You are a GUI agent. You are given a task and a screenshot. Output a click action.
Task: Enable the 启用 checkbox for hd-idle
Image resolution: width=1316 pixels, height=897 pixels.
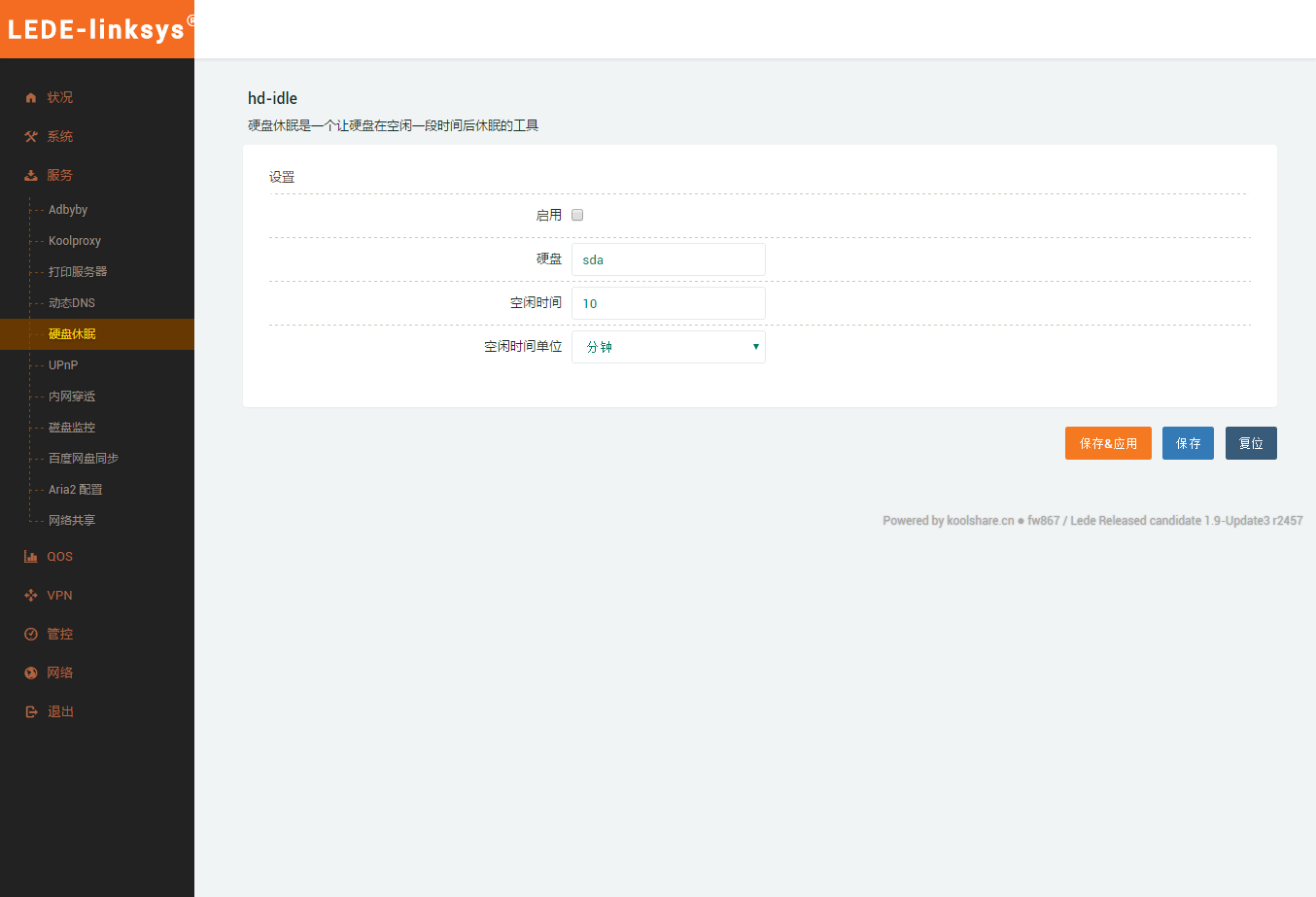click(x=577, y=216)
